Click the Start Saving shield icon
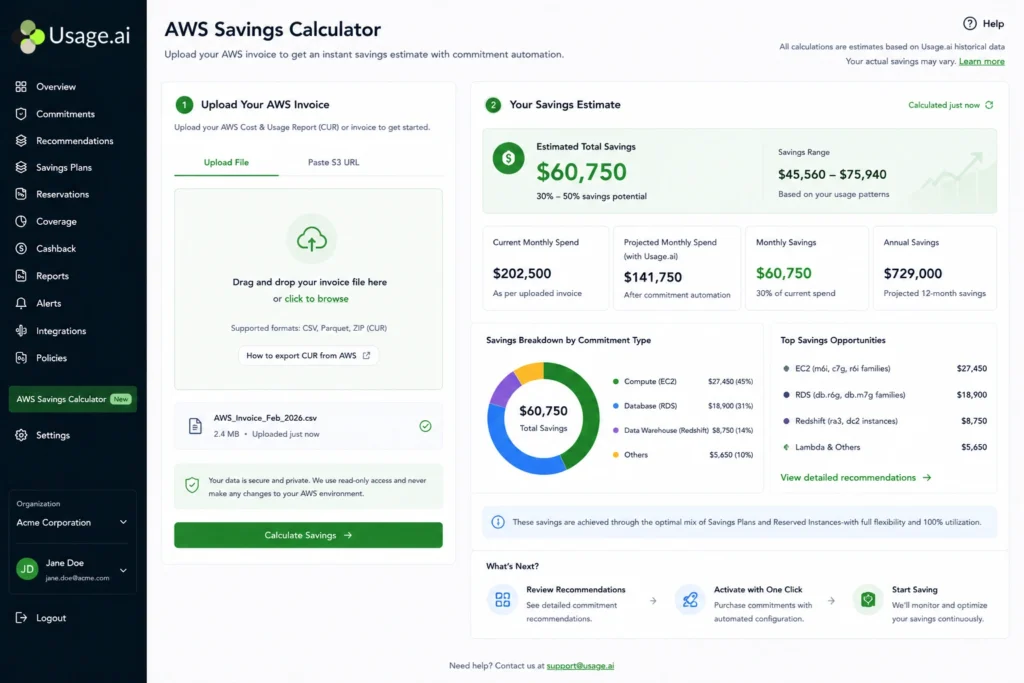Screen dimensions: 1024x683 (x=868, y=599)
